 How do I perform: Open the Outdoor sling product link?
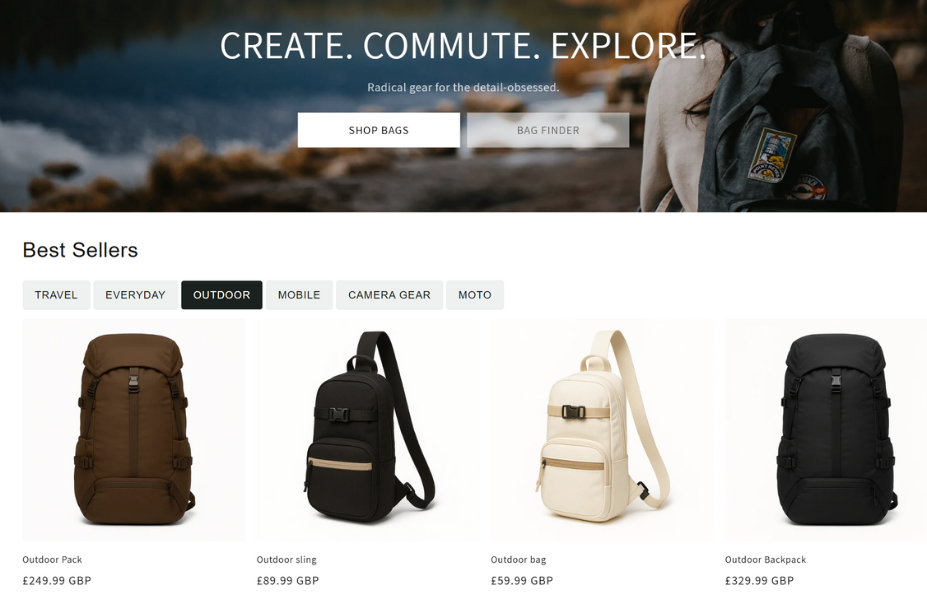[286, 560]
